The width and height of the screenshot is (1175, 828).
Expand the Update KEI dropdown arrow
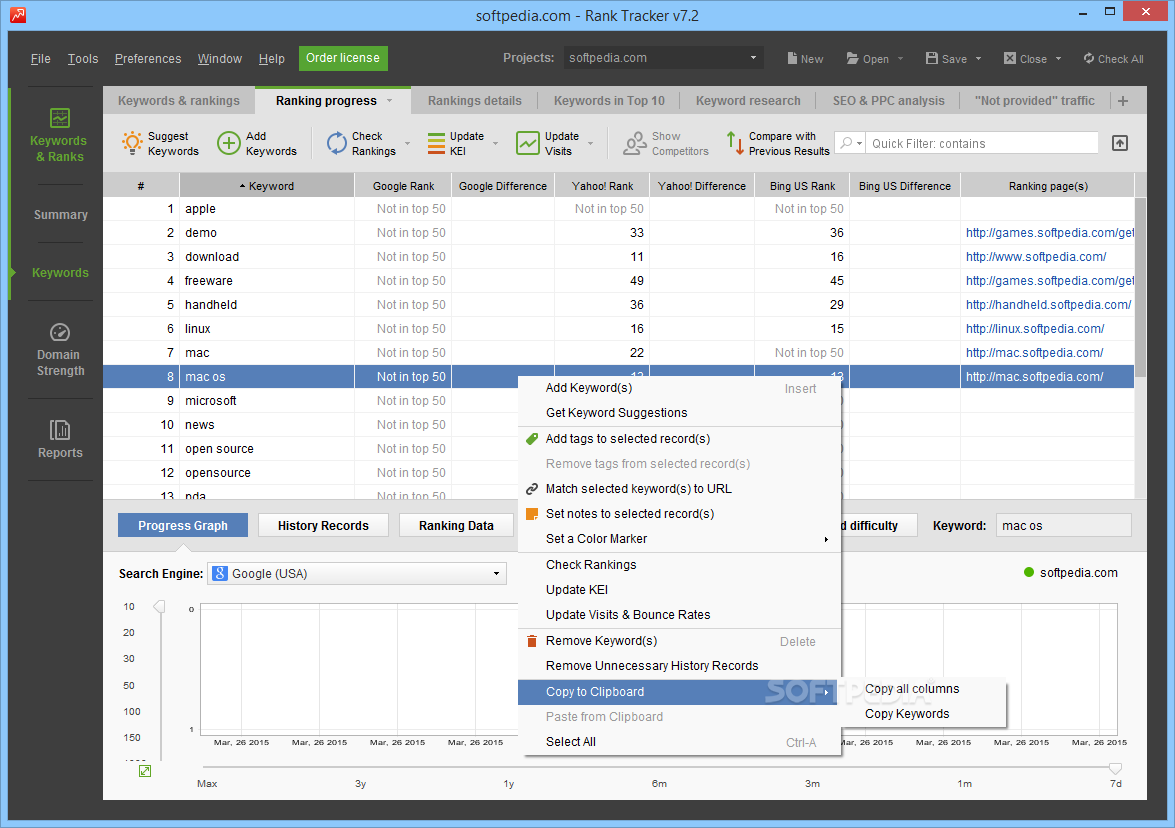click(x=495, y=143)
